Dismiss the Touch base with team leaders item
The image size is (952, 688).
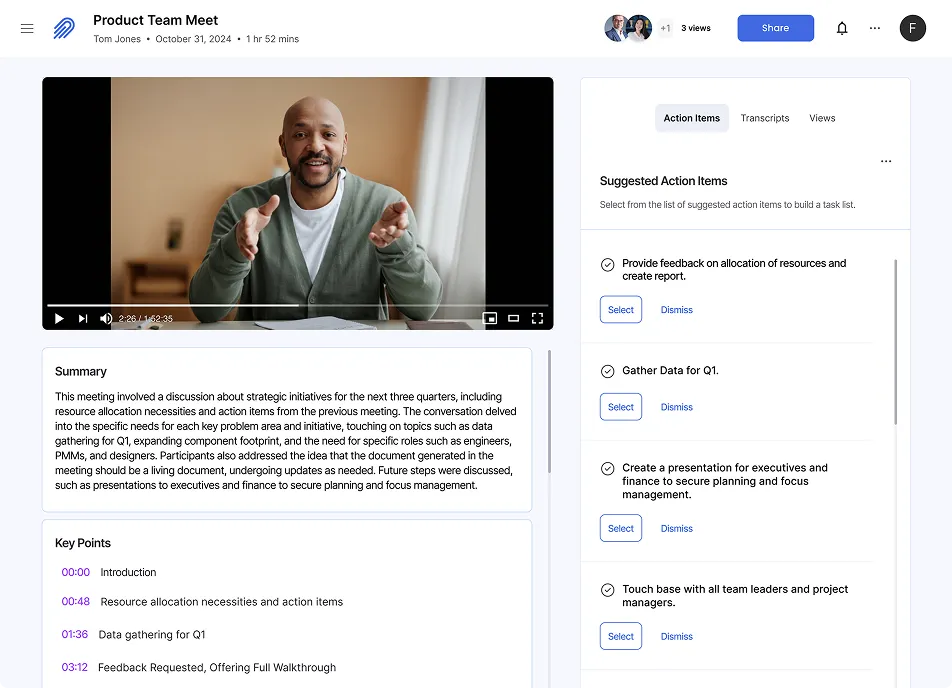pos(676,636)
